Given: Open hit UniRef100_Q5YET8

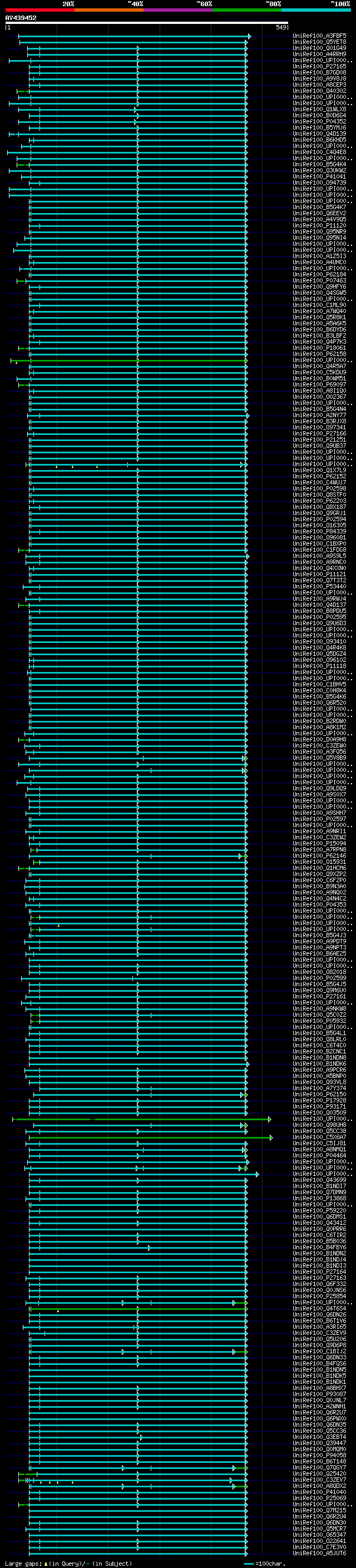Looking at the screenshot, I should [319, 42].
